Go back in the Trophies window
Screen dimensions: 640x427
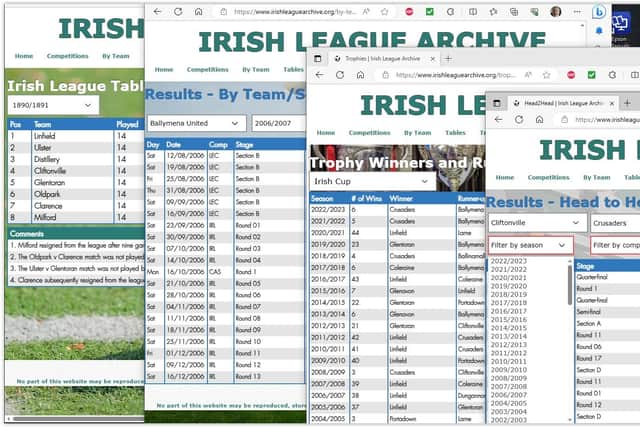click(x=320, y=75)
